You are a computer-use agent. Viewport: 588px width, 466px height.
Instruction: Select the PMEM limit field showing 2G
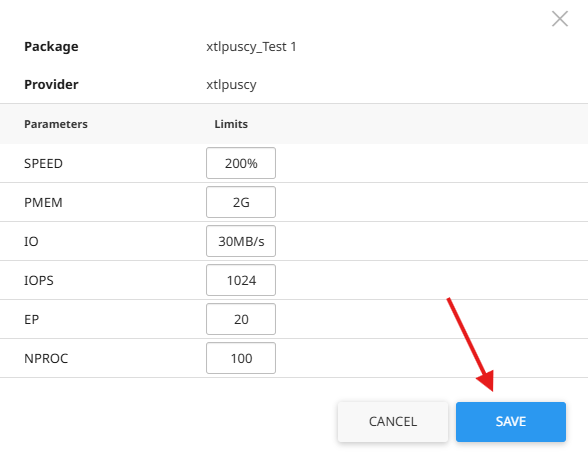click(241, 202)
